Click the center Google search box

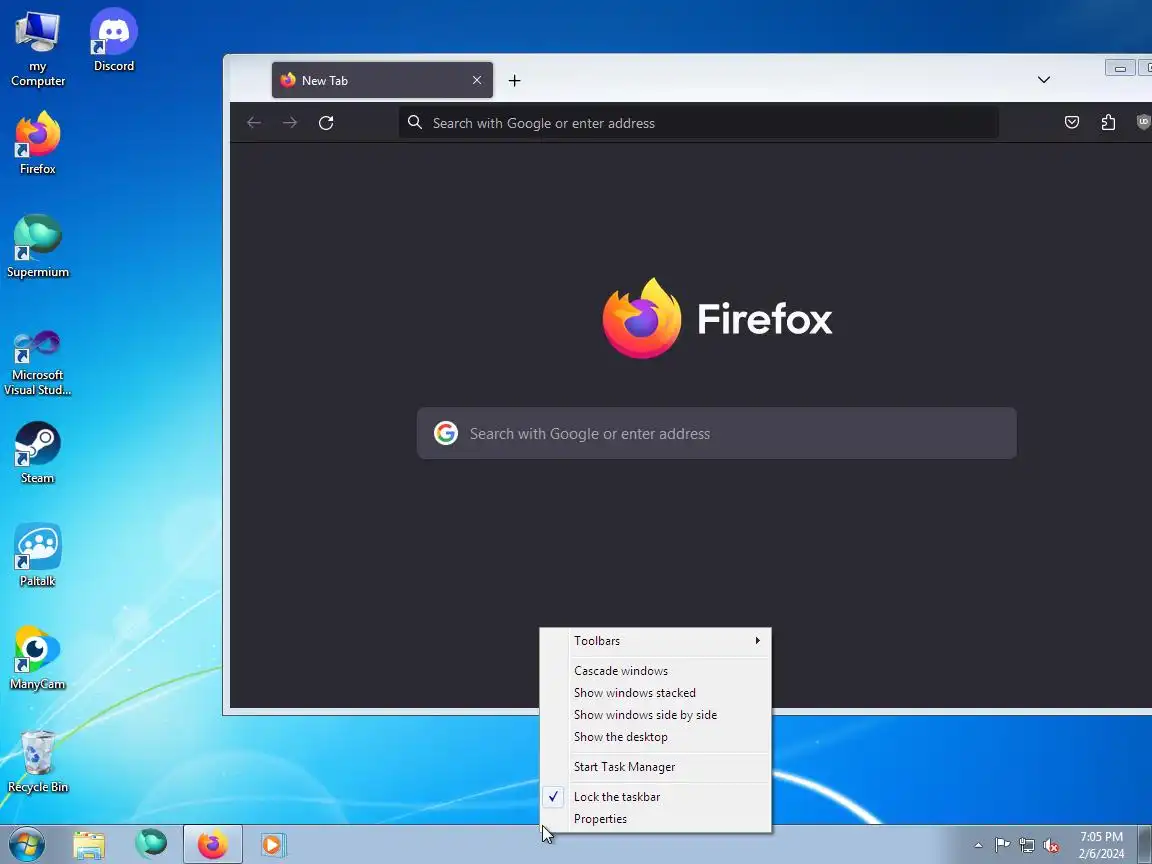[716, 433]
